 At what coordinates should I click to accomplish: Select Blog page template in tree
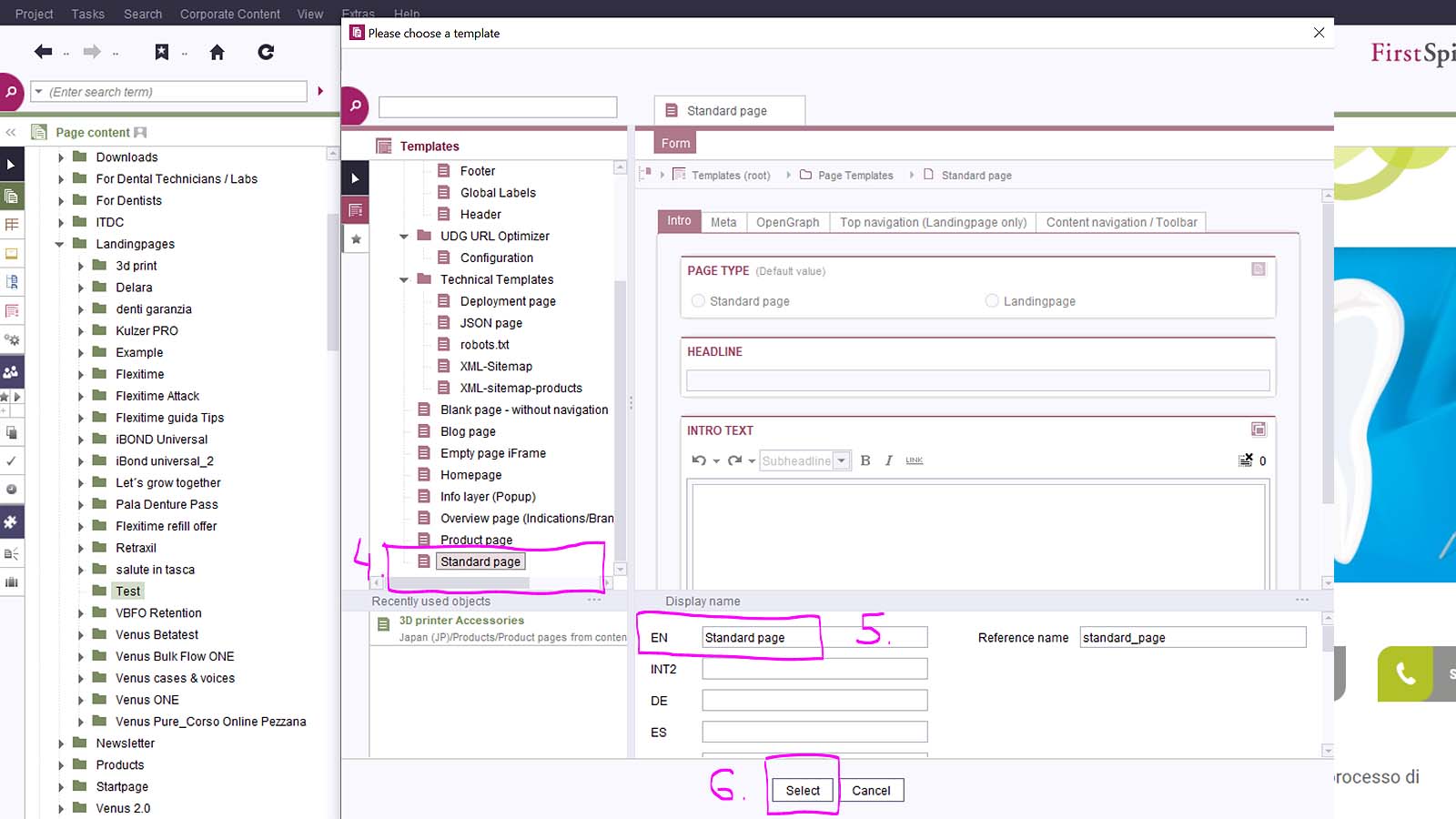(x=468, y=431)
